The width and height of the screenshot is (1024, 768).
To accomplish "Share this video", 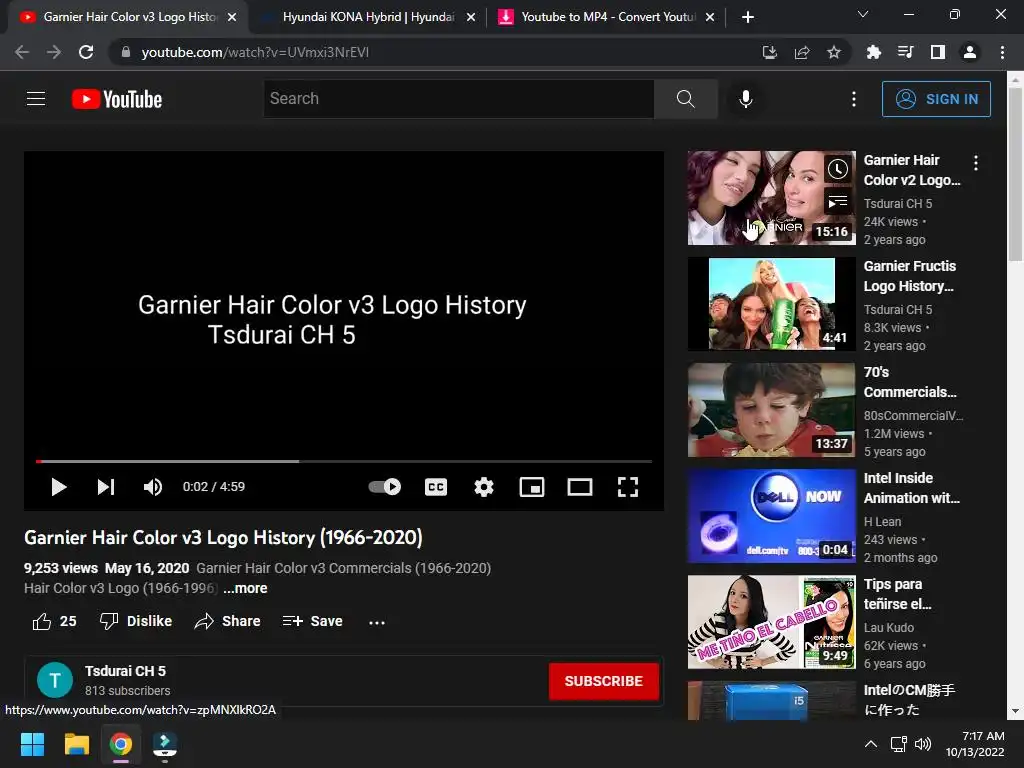I will (x=227, y=621).
